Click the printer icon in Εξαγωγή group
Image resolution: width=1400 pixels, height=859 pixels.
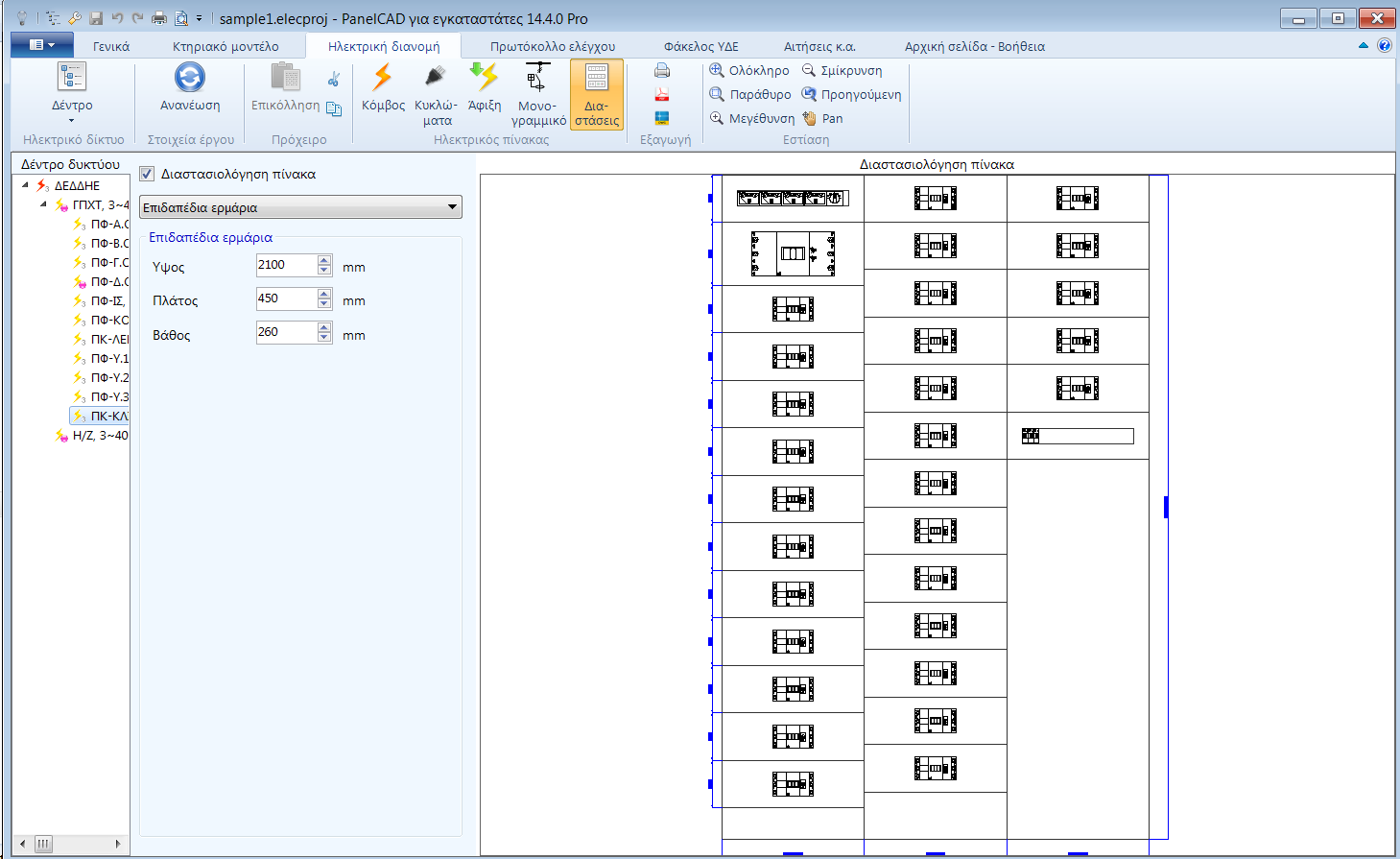coord(662,70)
